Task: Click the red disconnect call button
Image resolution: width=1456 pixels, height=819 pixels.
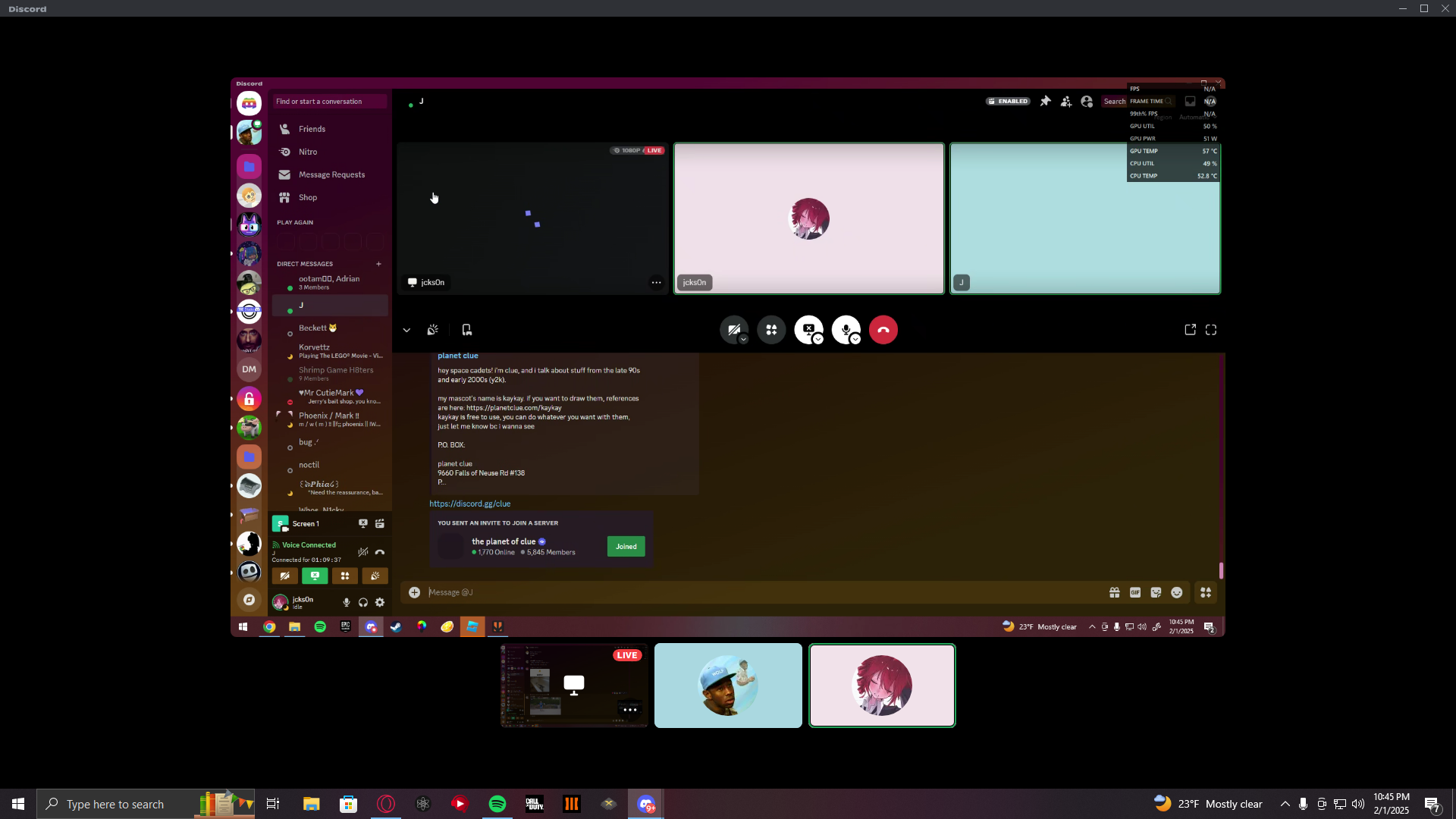Action: (x=883, y=330)
